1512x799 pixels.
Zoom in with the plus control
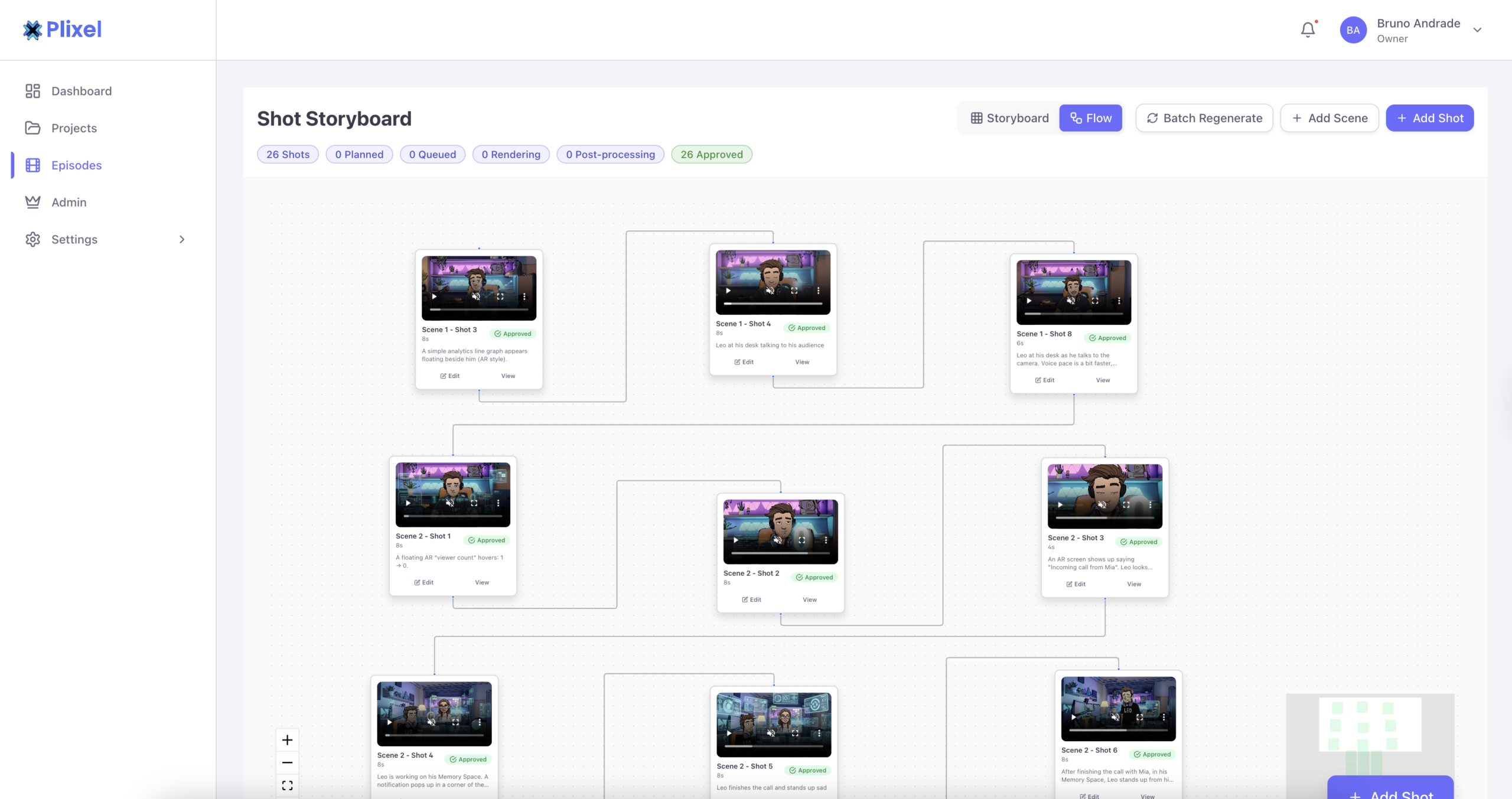tap(287, 740)
